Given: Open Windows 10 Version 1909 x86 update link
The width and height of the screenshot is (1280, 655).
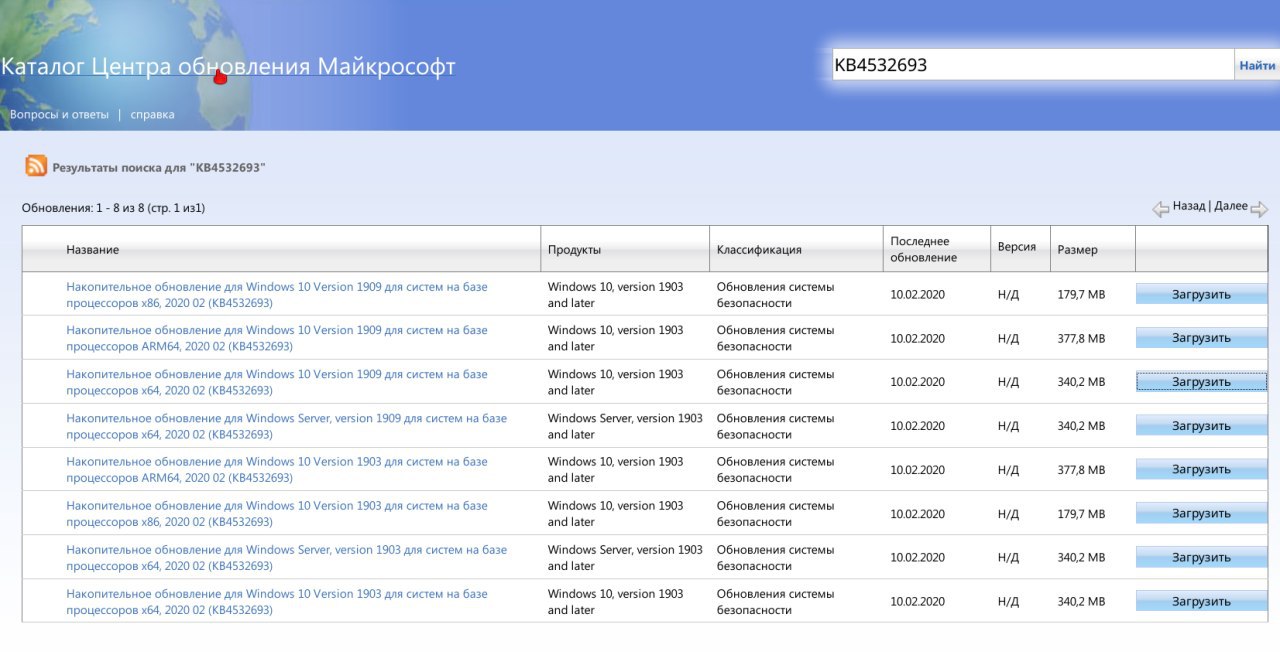Looking at the screenshot, I should [x=277, y=294].
